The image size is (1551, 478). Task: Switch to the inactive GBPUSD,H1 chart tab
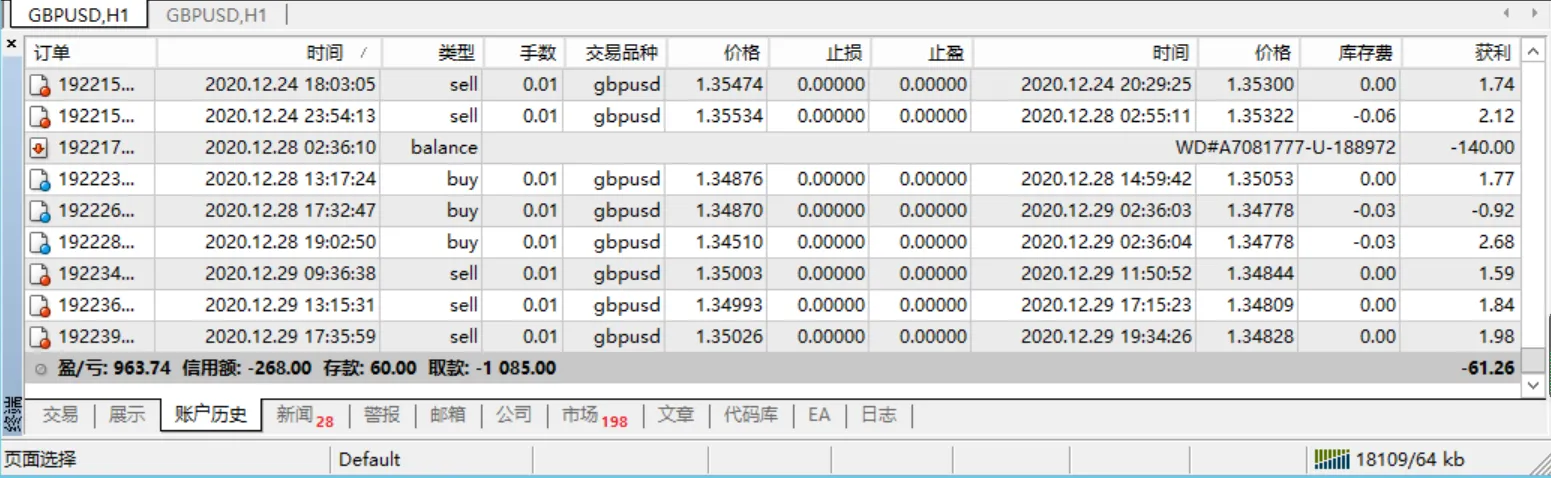point(216,15)
